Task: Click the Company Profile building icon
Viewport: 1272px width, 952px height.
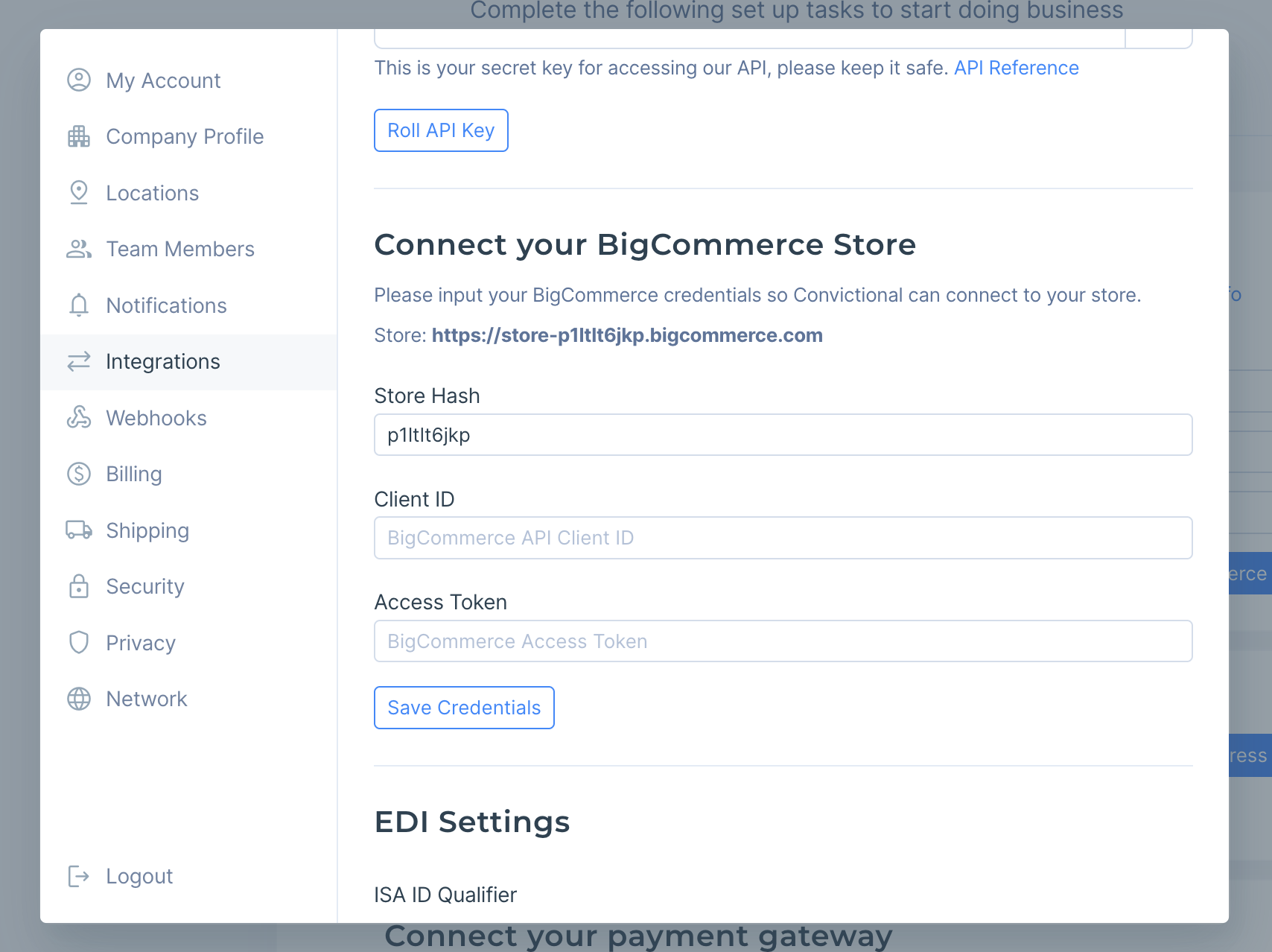Action: 79,136
